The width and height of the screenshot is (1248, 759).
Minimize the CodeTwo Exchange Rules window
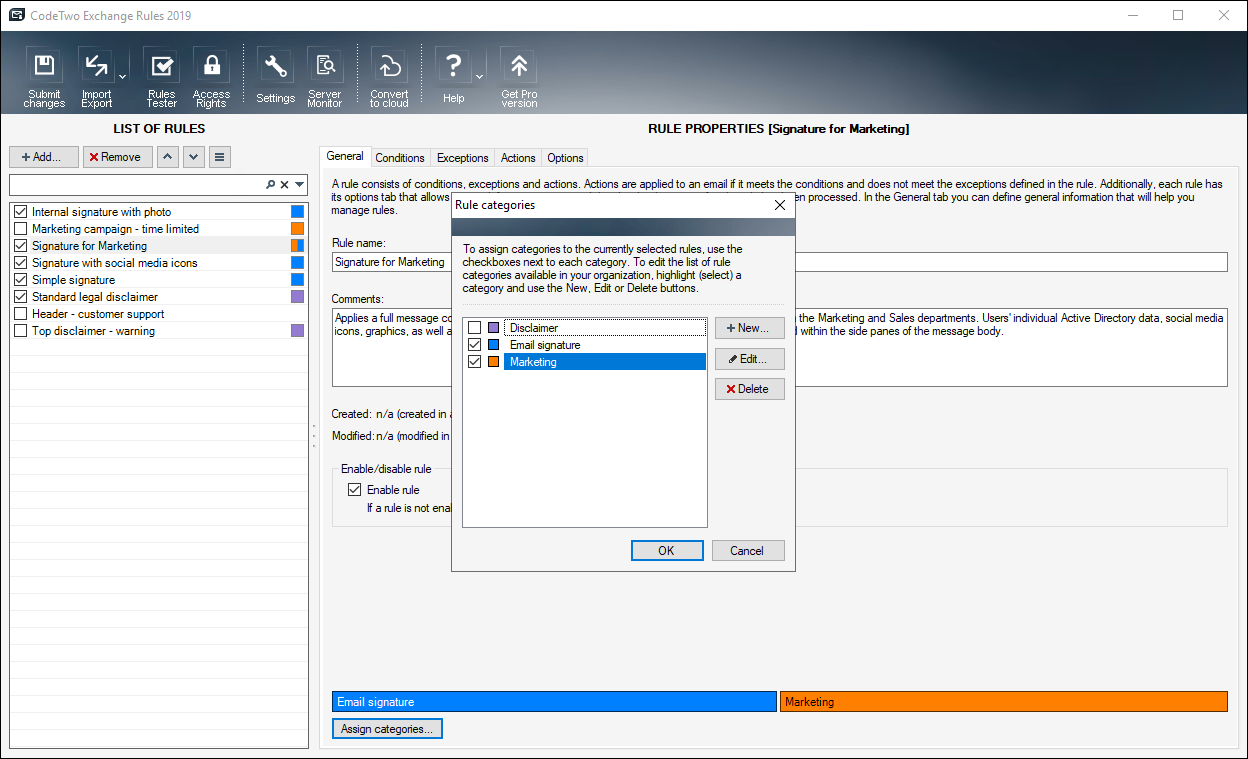point(1133,15)
